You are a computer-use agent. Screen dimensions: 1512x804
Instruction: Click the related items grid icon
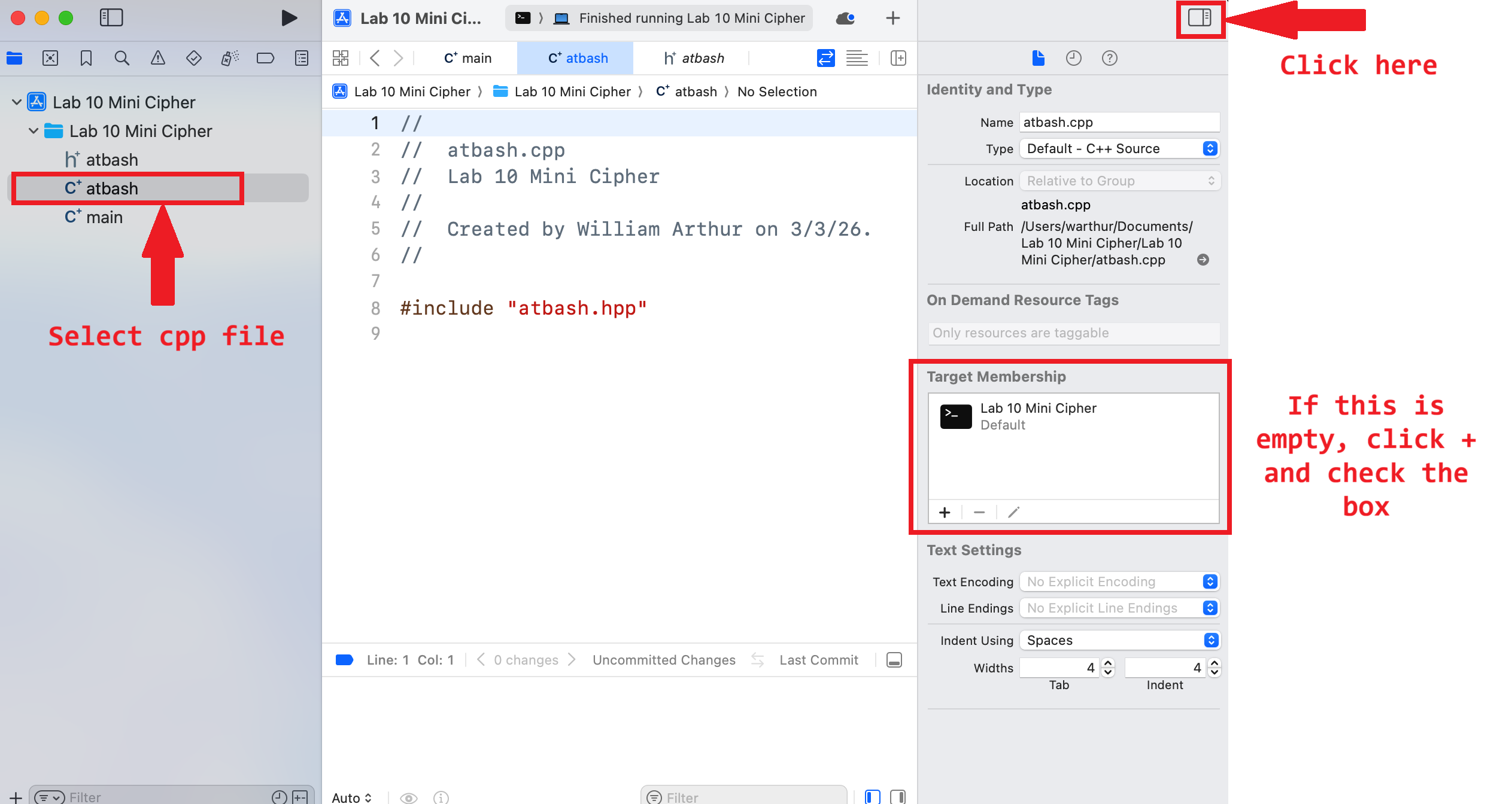point(341,58)
